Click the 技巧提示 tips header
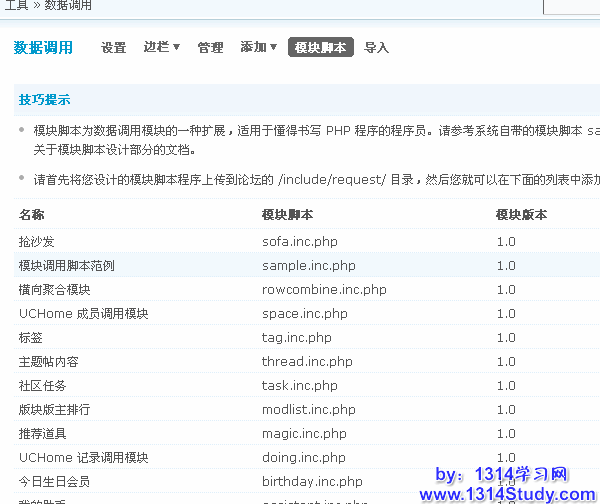The height and width of the screenshot is (504, 600). tap(44, 100)
